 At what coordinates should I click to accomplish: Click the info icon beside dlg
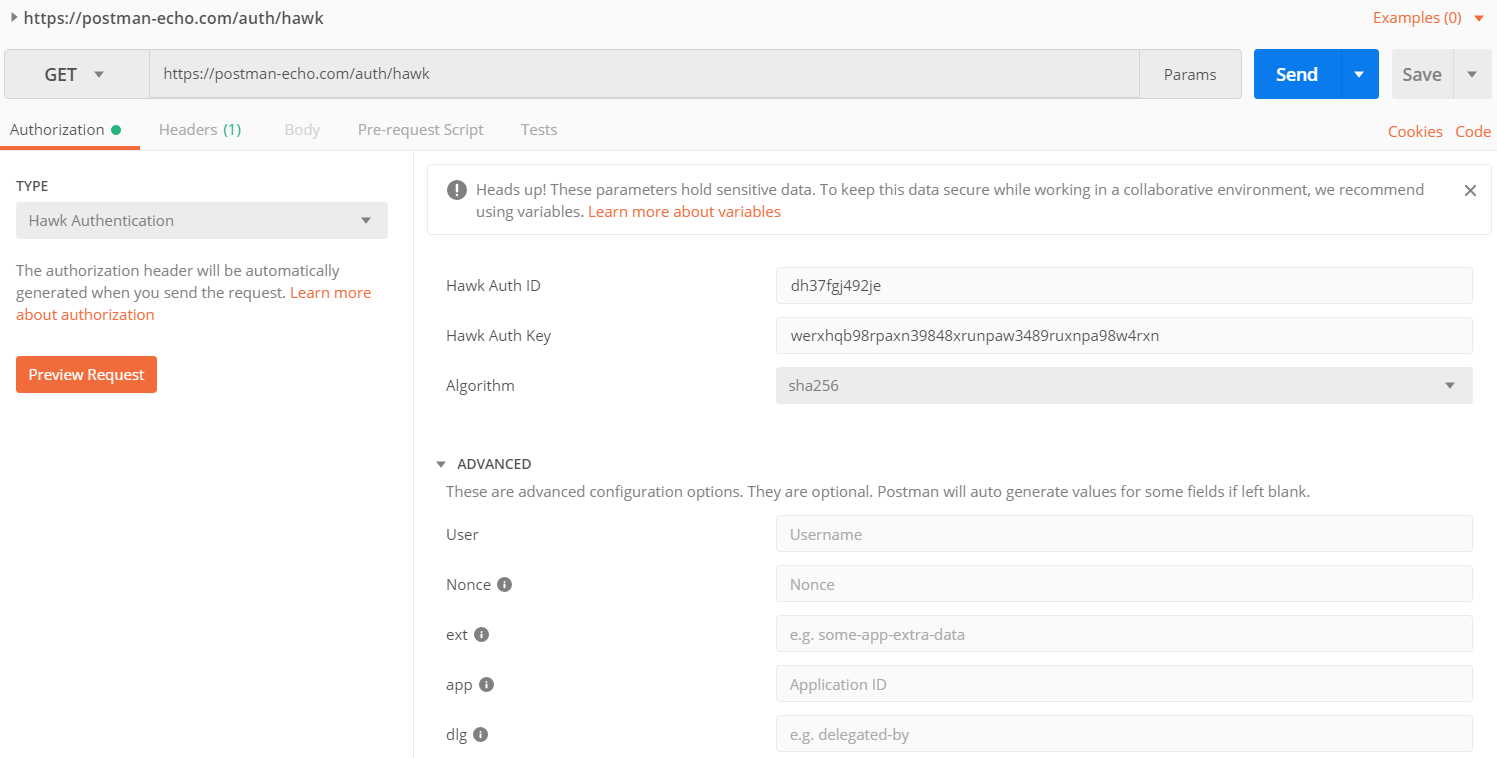(480, 734)
